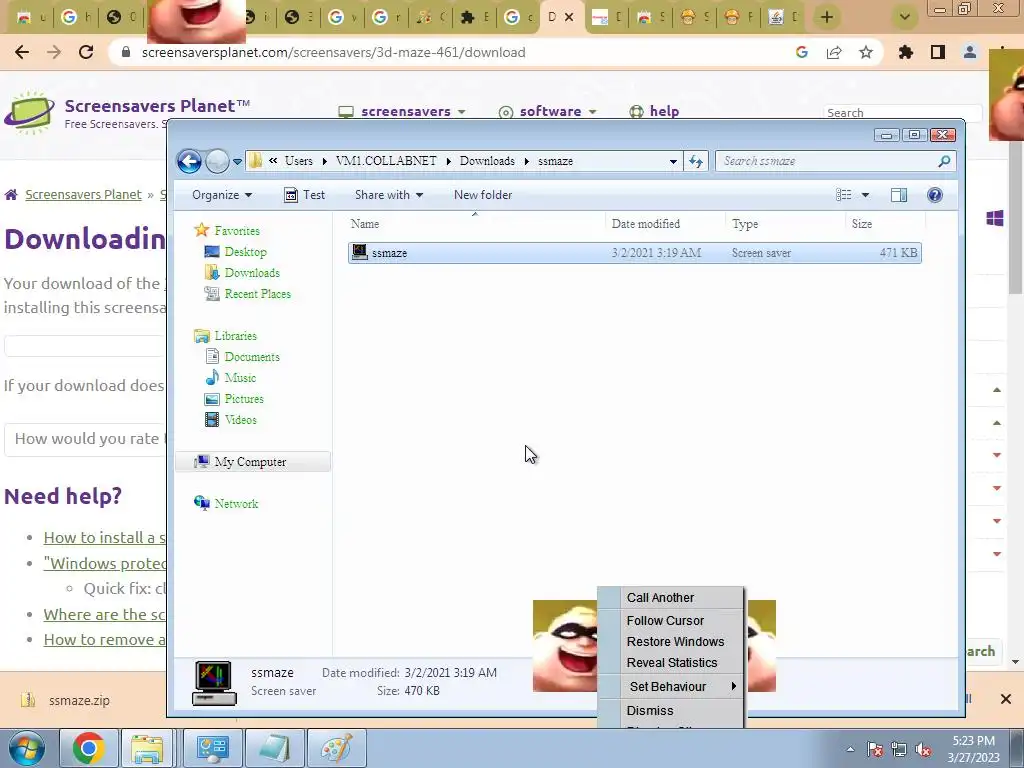Bookmark this page star icon

click(866, 52)
